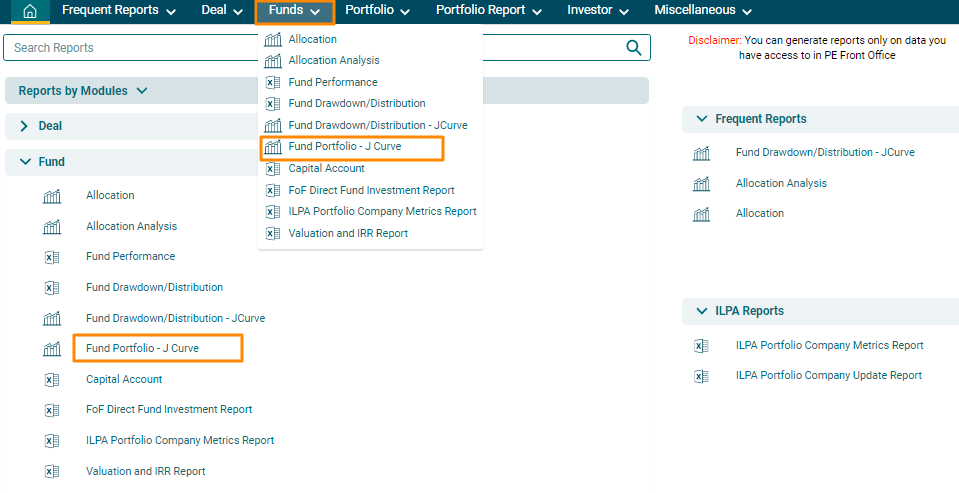
Task: Collapse the ILPA Reports panel
Action: tap(701, 311)
